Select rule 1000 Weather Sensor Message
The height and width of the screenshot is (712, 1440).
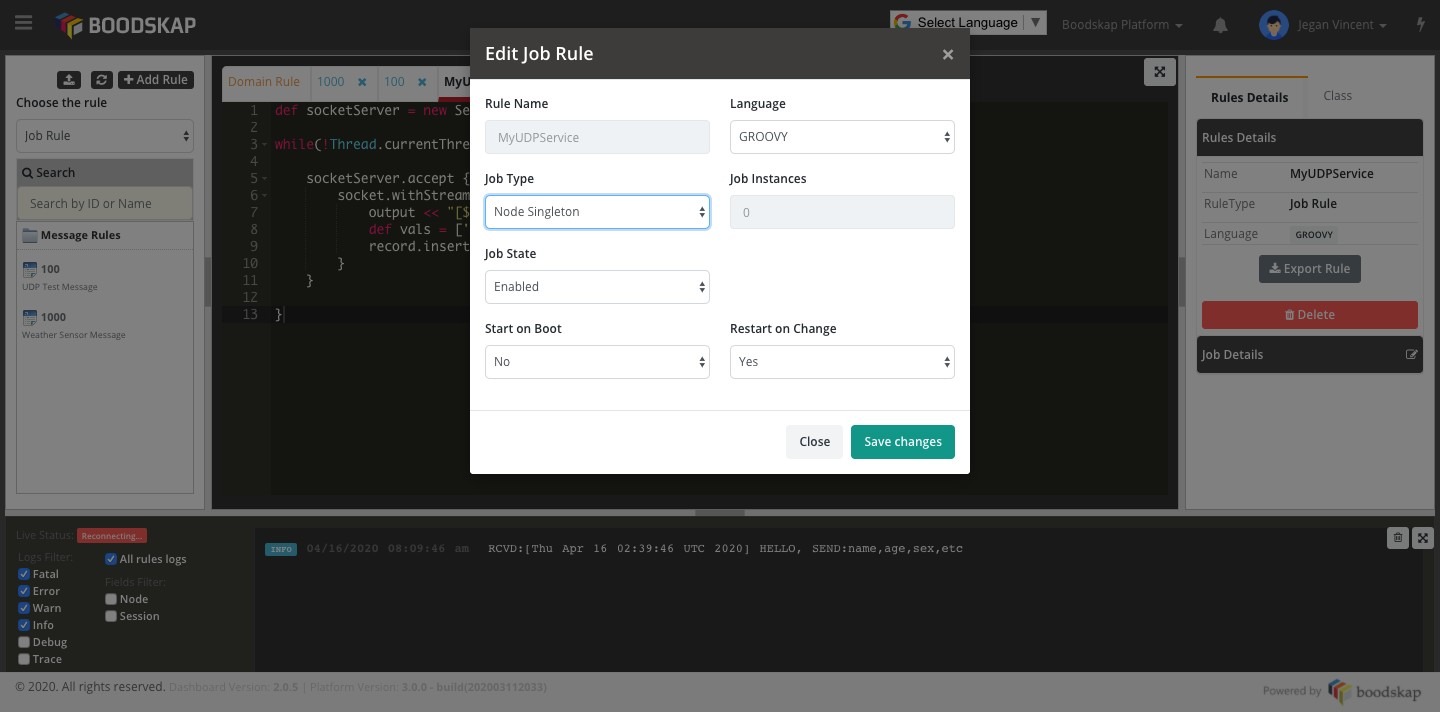point(105,325)
